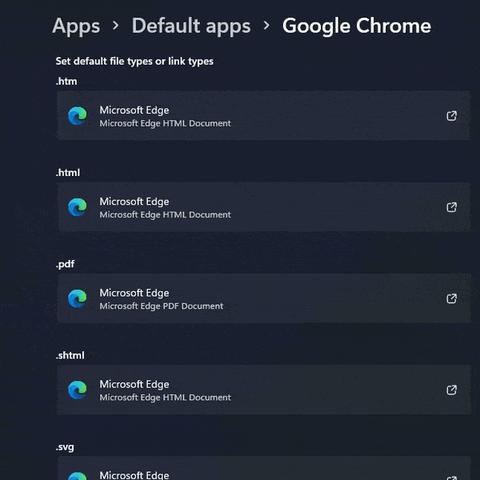Open the external link icon for .shtml
Image resolution: width=480 pixels, height=480 pixels.
pyautogui.click(x=451, y=390)
